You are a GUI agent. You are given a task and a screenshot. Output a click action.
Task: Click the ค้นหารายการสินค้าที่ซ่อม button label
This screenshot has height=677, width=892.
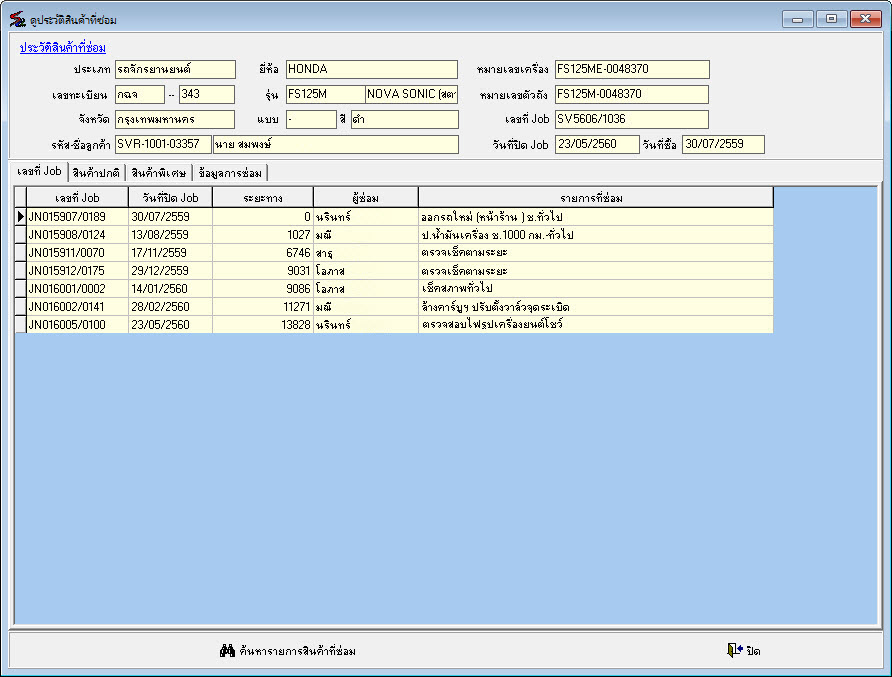(298, 651)
